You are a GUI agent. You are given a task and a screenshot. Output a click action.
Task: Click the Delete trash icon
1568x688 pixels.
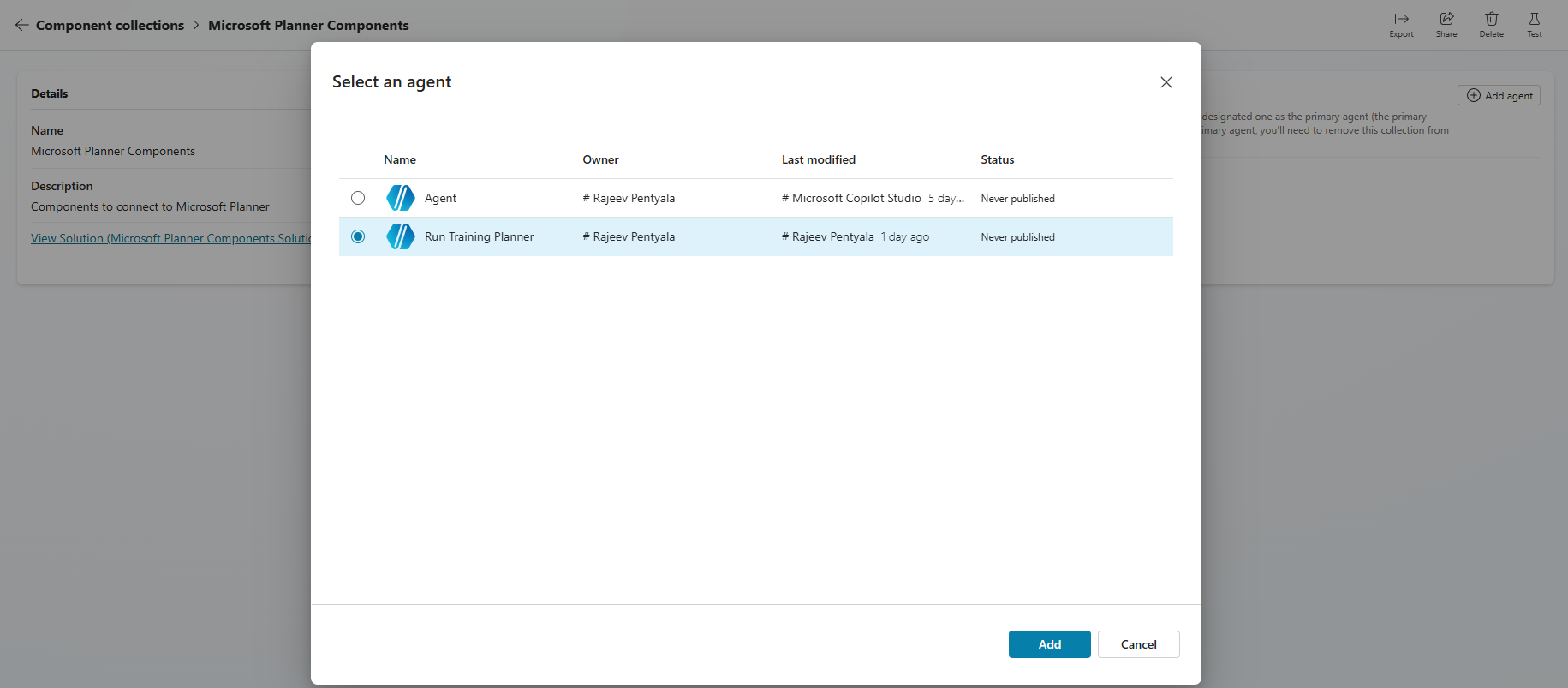[1491, 20]
